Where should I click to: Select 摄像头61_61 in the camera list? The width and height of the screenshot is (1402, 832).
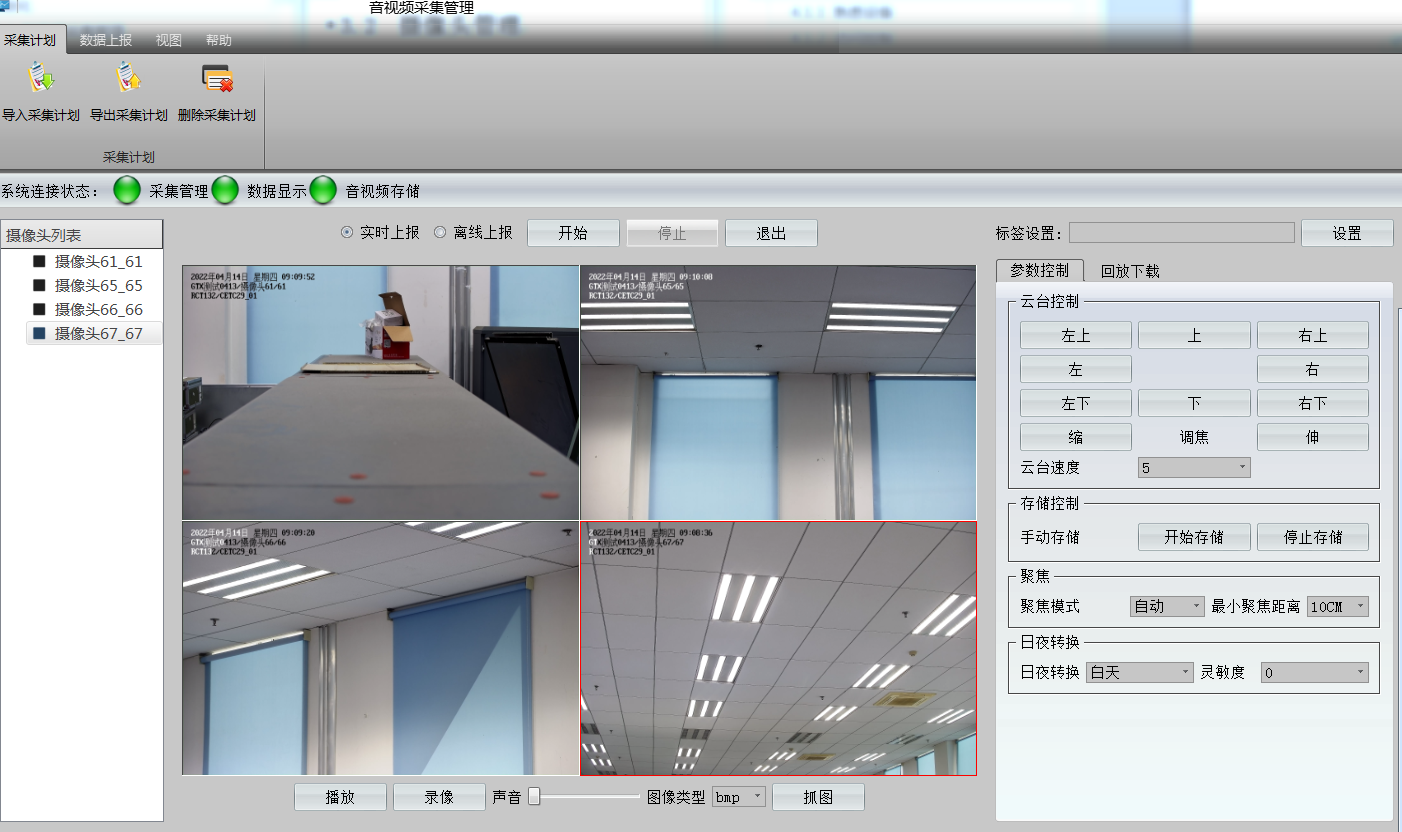pos(98,262)
